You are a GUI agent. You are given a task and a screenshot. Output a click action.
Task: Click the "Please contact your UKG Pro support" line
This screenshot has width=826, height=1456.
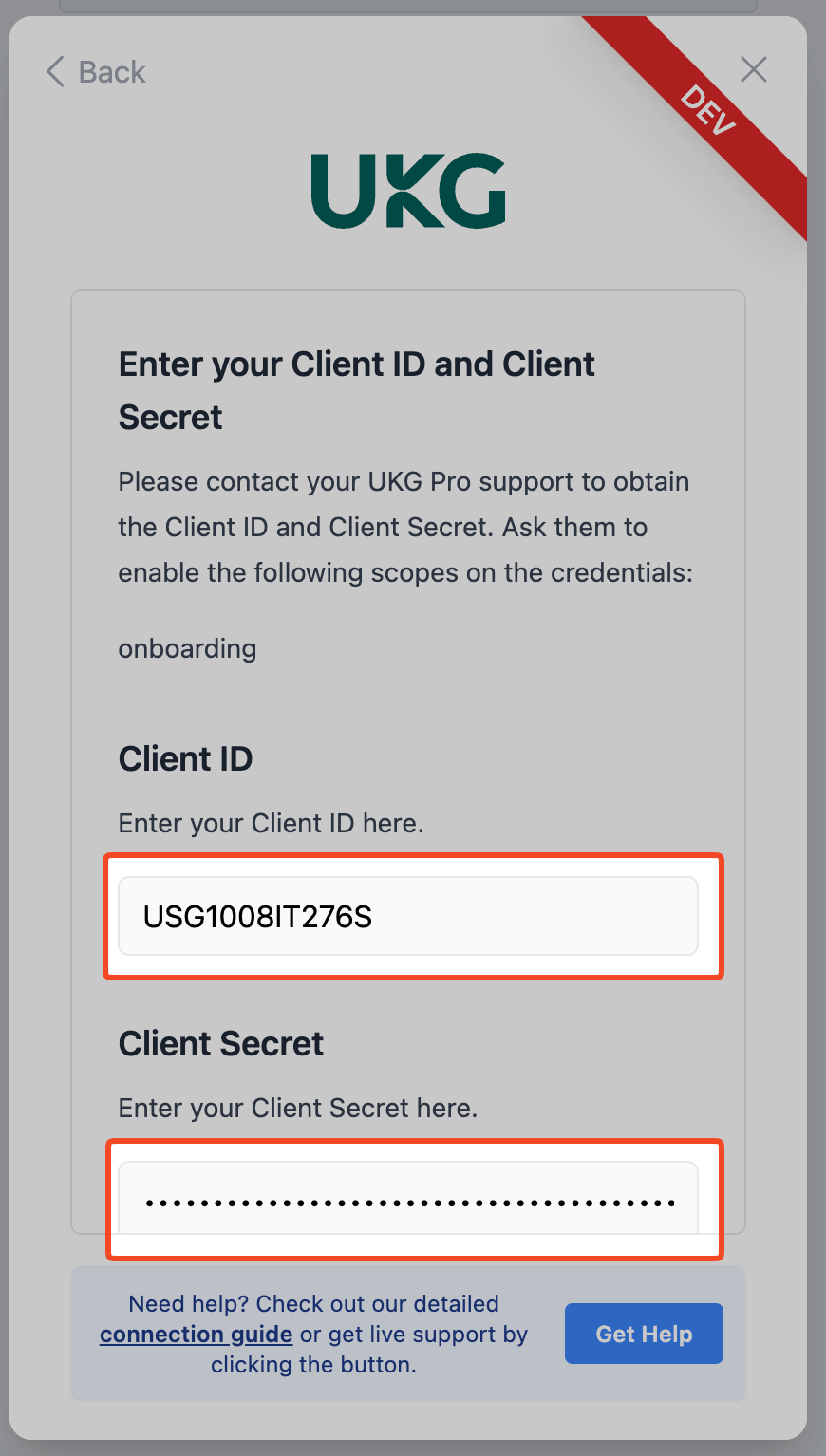pyautogui.click(x=404, y=482)
